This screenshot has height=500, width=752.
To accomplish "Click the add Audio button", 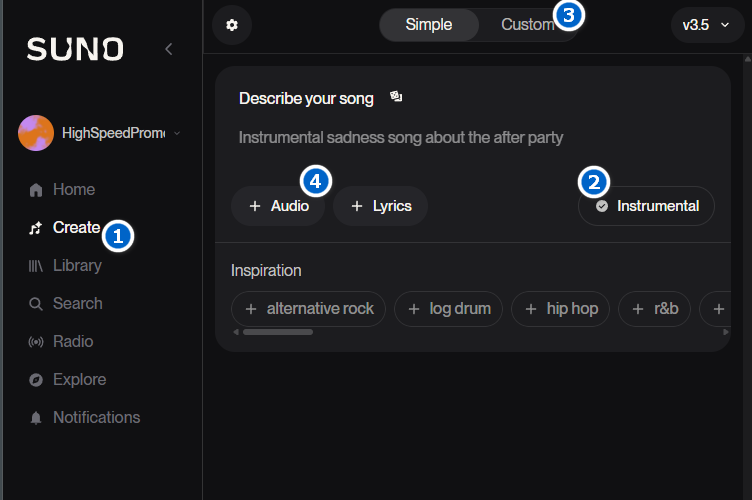I will (x=278, y=206).
